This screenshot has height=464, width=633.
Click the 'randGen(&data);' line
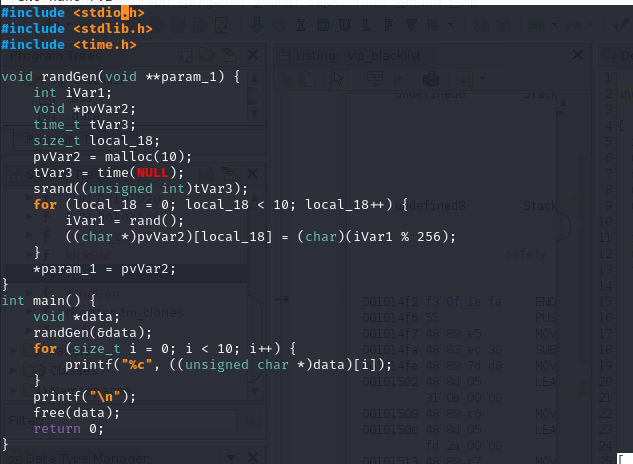pos(92,333)
